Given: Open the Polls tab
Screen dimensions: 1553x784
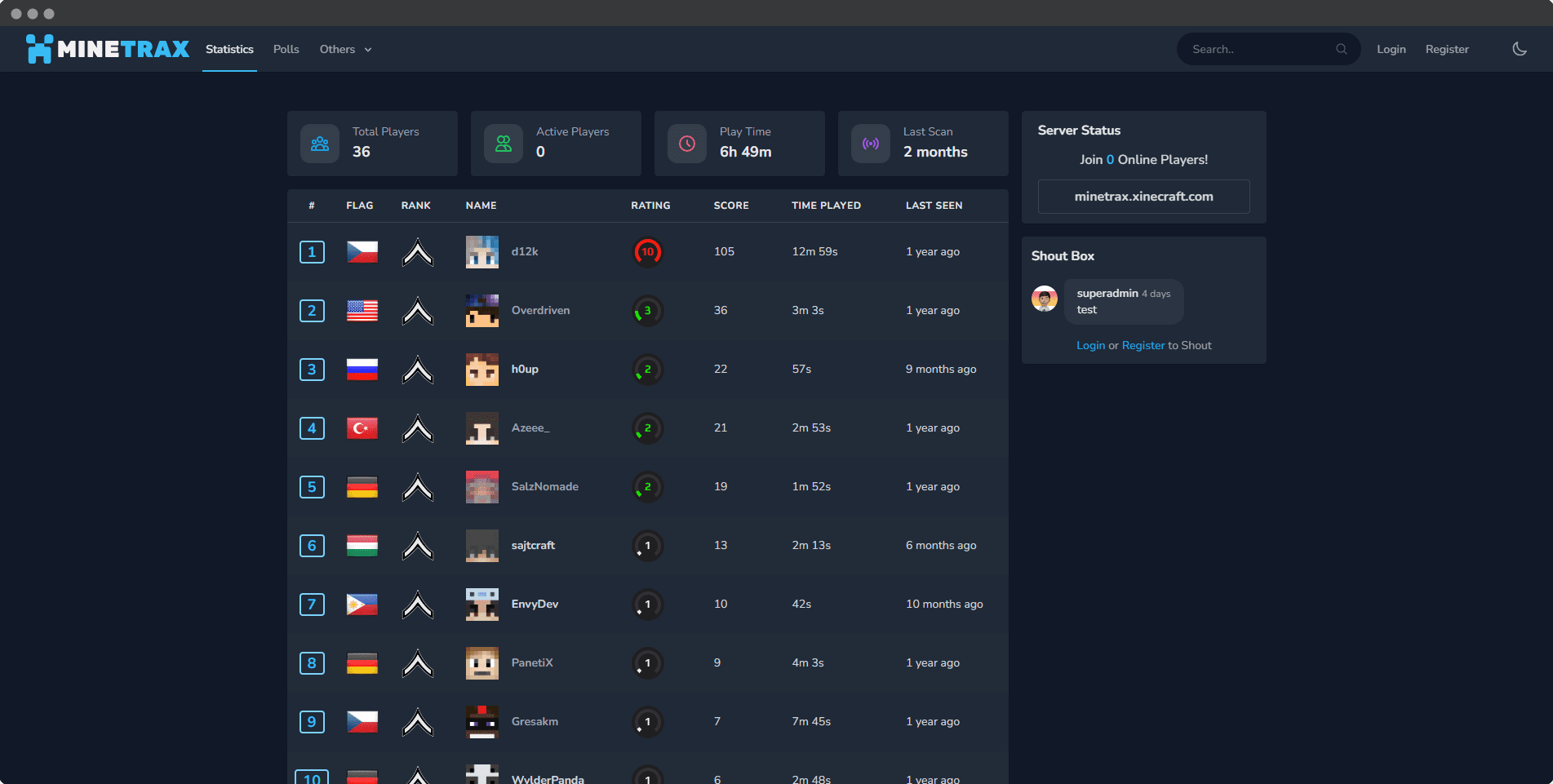Looking at the screenshot, I should click(286, 49).
